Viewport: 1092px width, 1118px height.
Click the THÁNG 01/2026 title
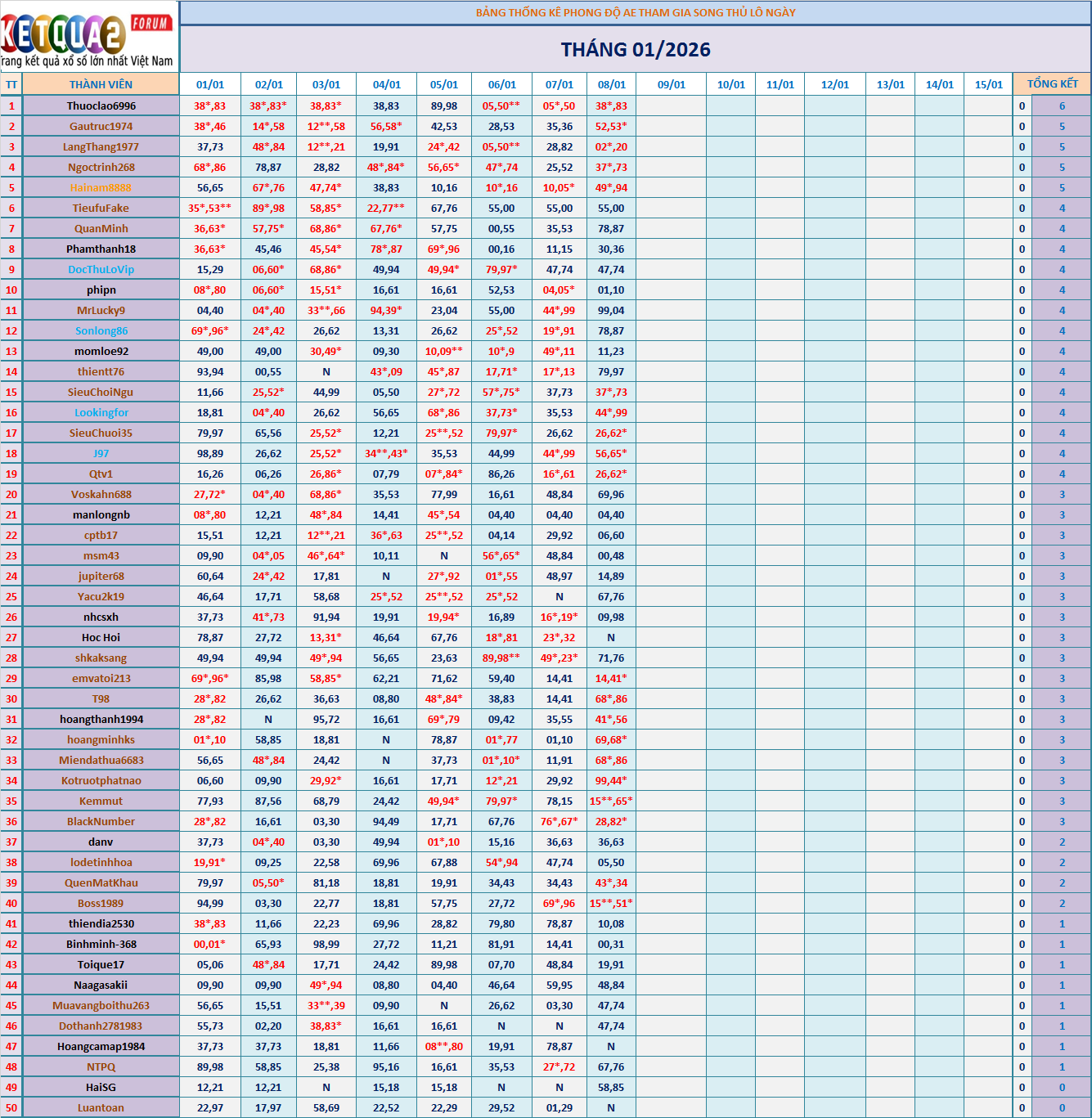coord(636,50)
